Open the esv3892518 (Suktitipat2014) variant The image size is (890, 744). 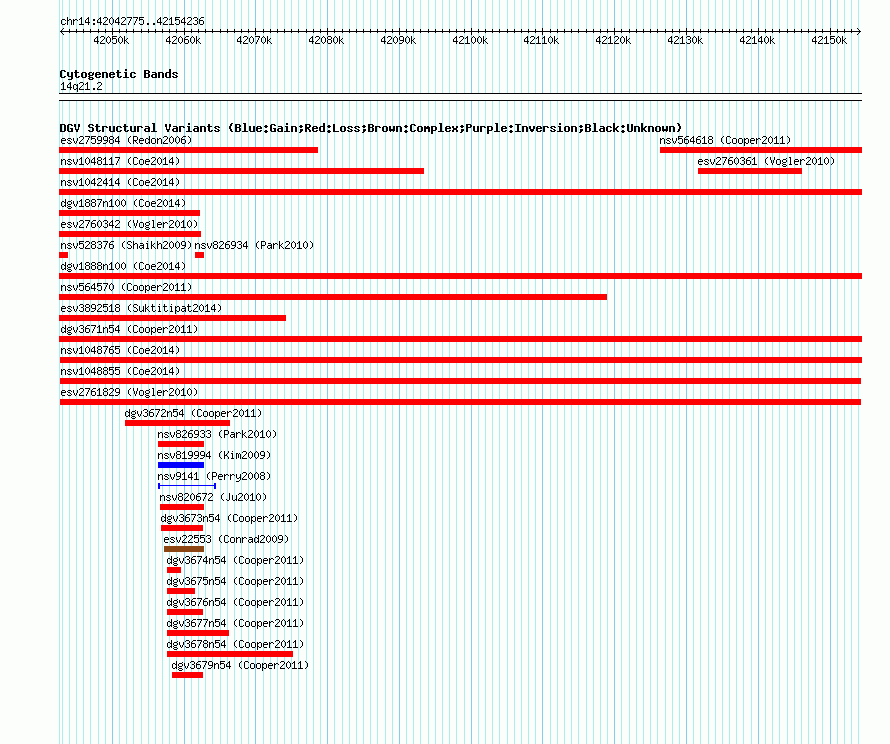click(141, 308)
